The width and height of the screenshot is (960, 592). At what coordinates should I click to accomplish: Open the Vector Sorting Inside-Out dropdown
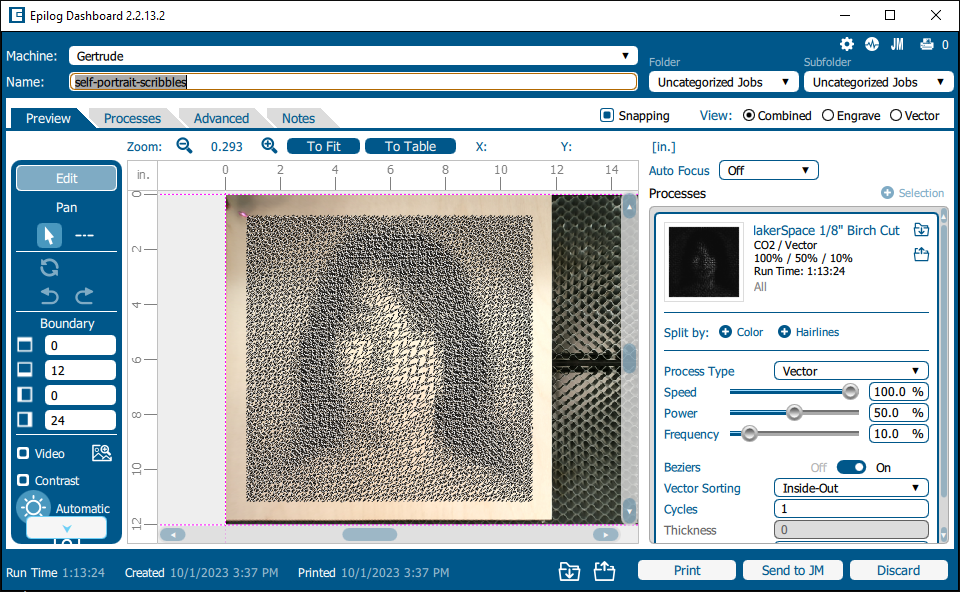click(851, 488)
